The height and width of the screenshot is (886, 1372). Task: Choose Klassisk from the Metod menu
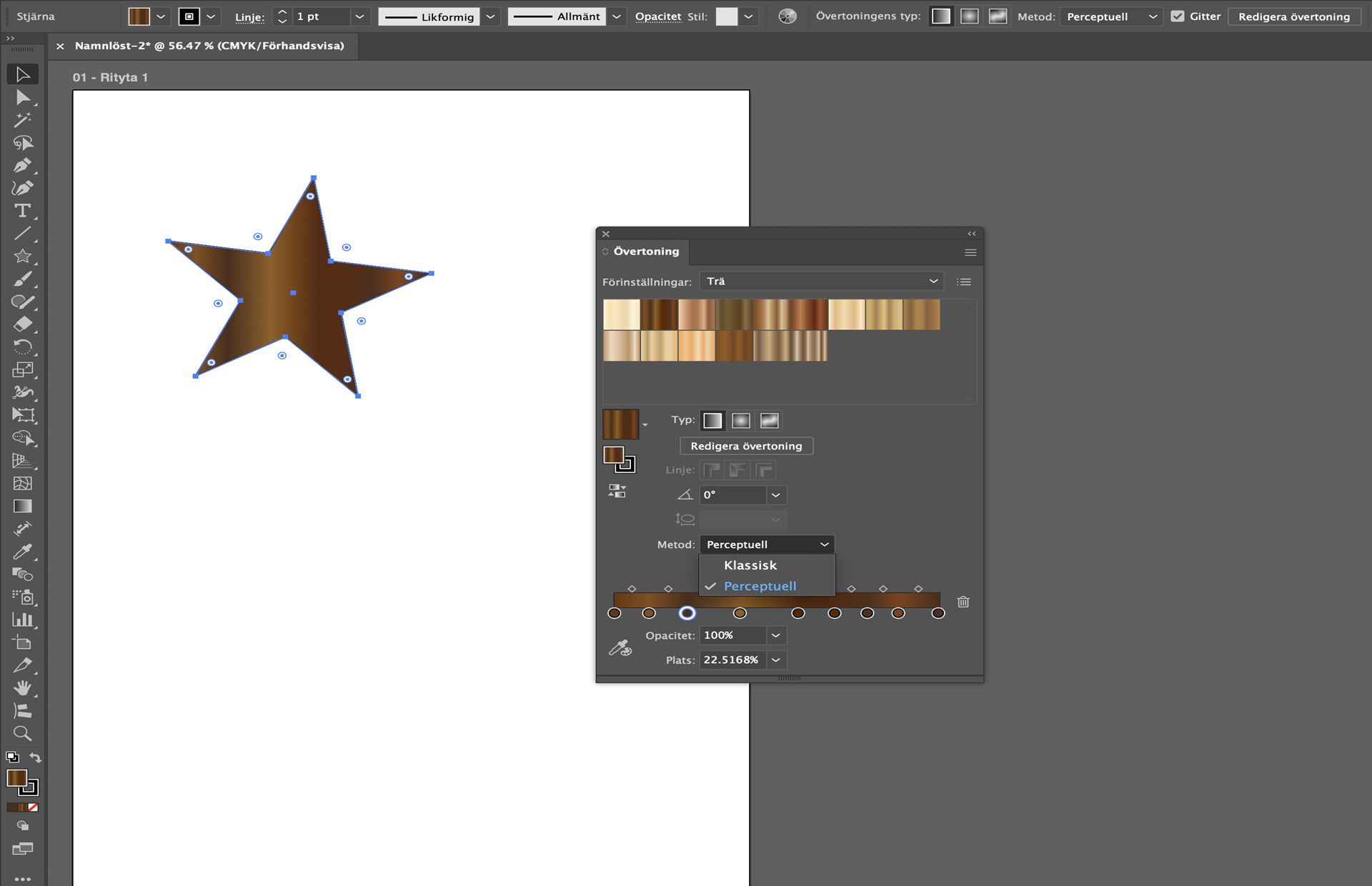(x=751, y=565)
